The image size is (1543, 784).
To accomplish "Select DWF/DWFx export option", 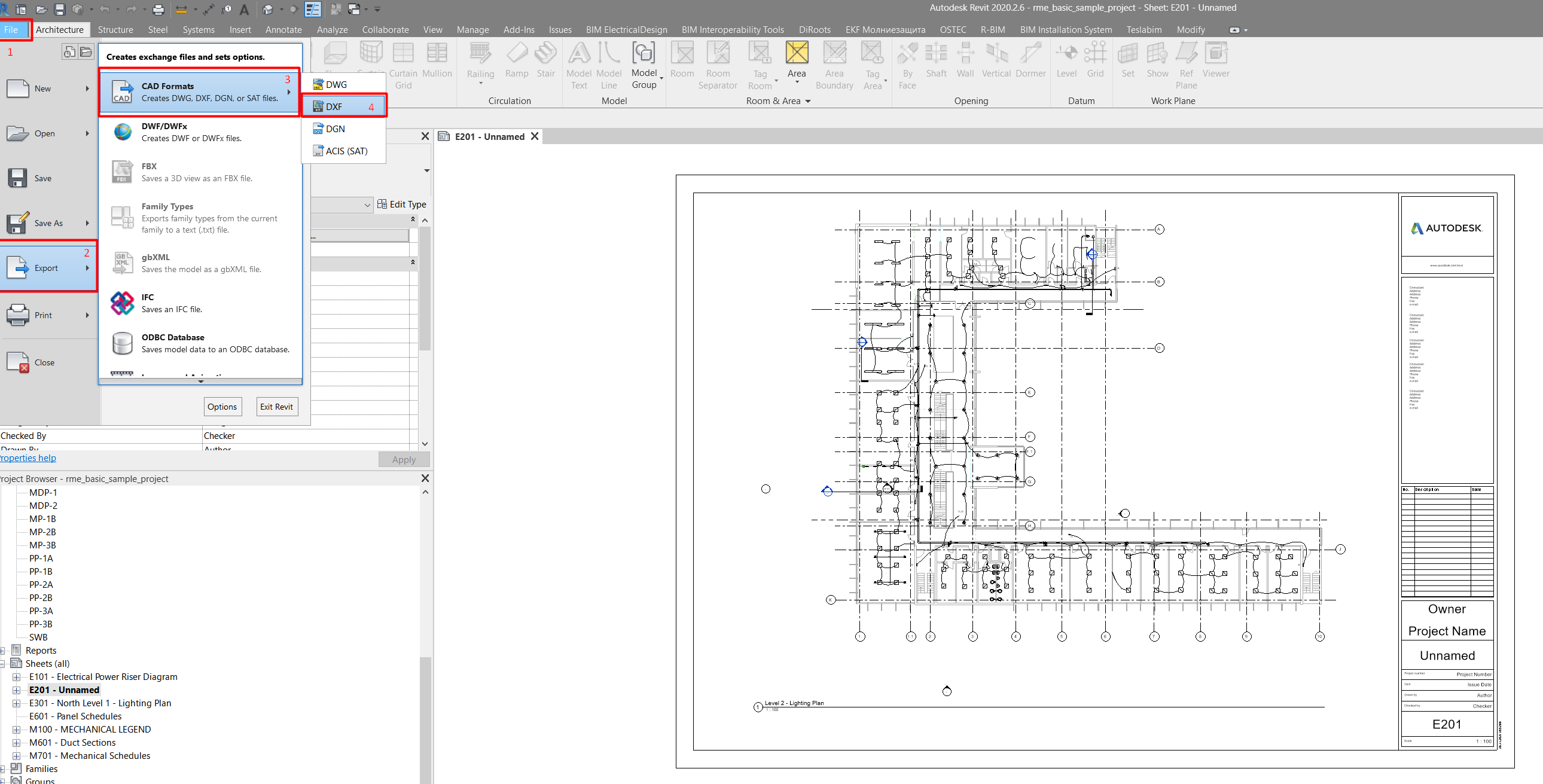I will pos(200,132).
